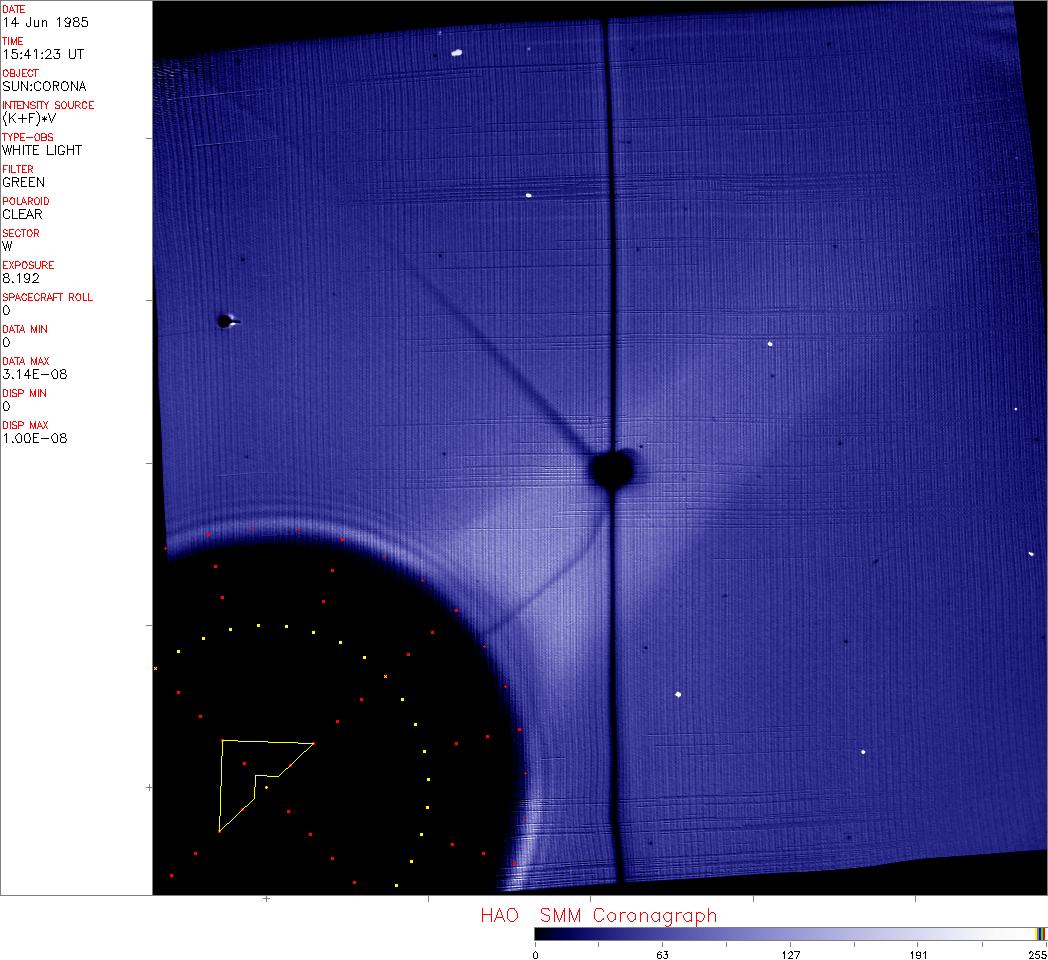Click the GREEN filter value

pyautogui.click(x=24, y=182)
